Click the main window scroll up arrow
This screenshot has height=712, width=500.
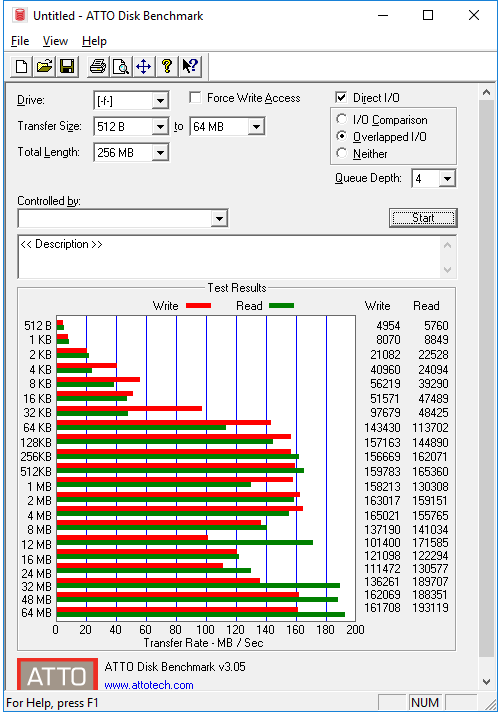tap(486, 93)
